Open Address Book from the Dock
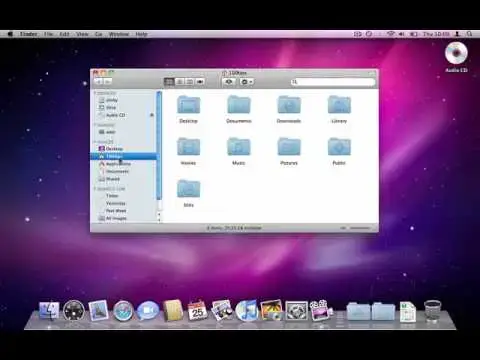This screenshot has width=480, height=360. pos(173,310)
